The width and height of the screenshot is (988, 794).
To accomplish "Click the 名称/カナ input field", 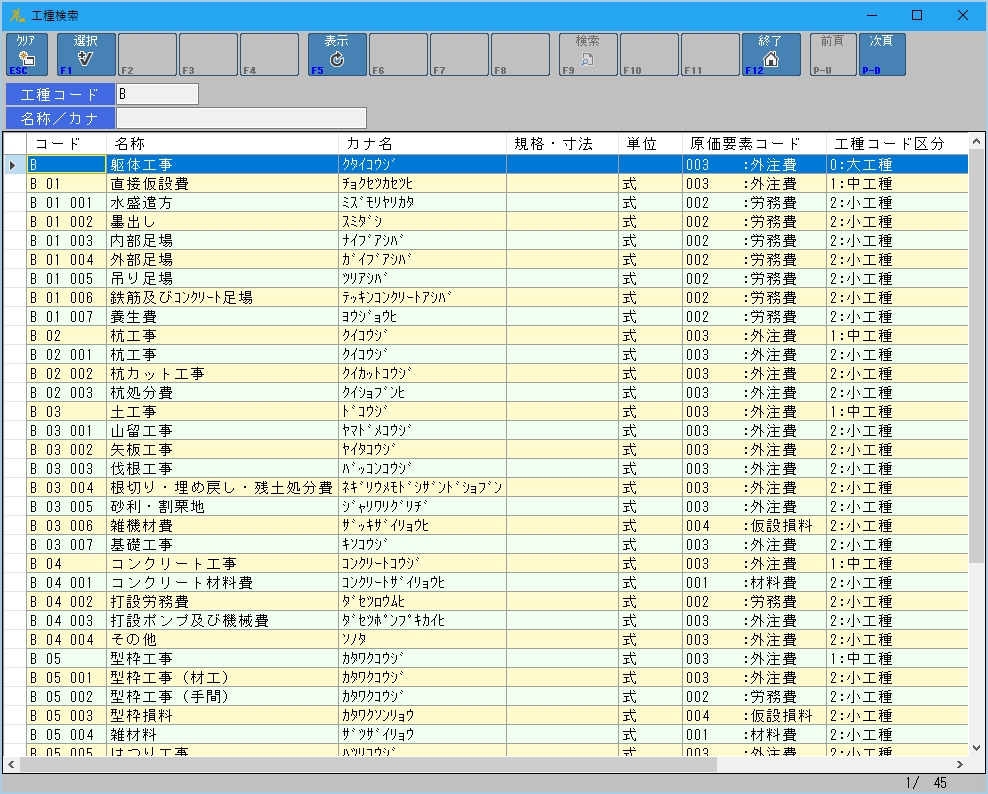I will [241, 118].
